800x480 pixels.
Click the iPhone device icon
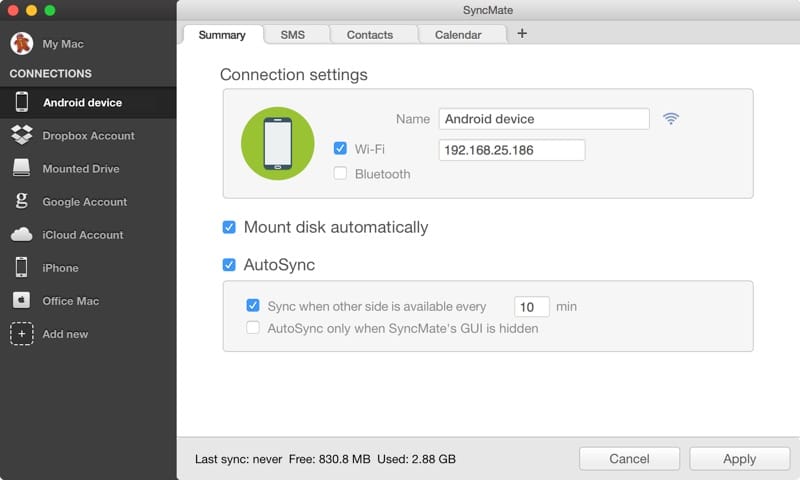click(21, 267)
